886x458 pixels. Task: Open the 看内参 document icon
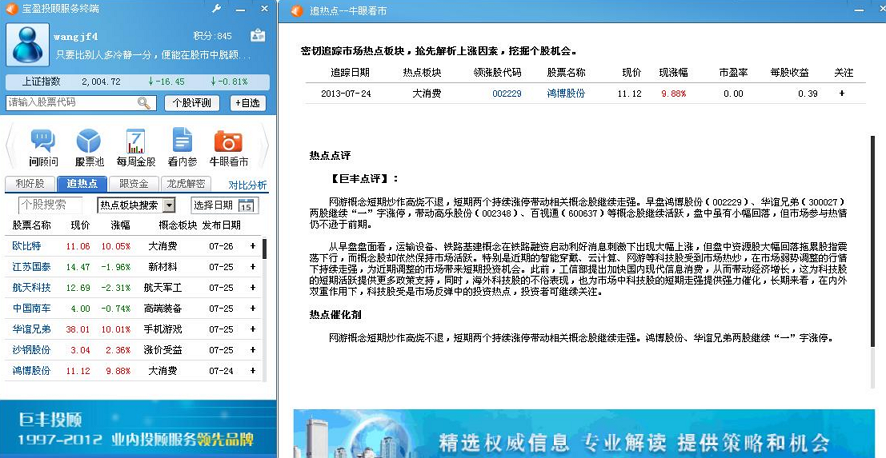click(x=182, y=147)
